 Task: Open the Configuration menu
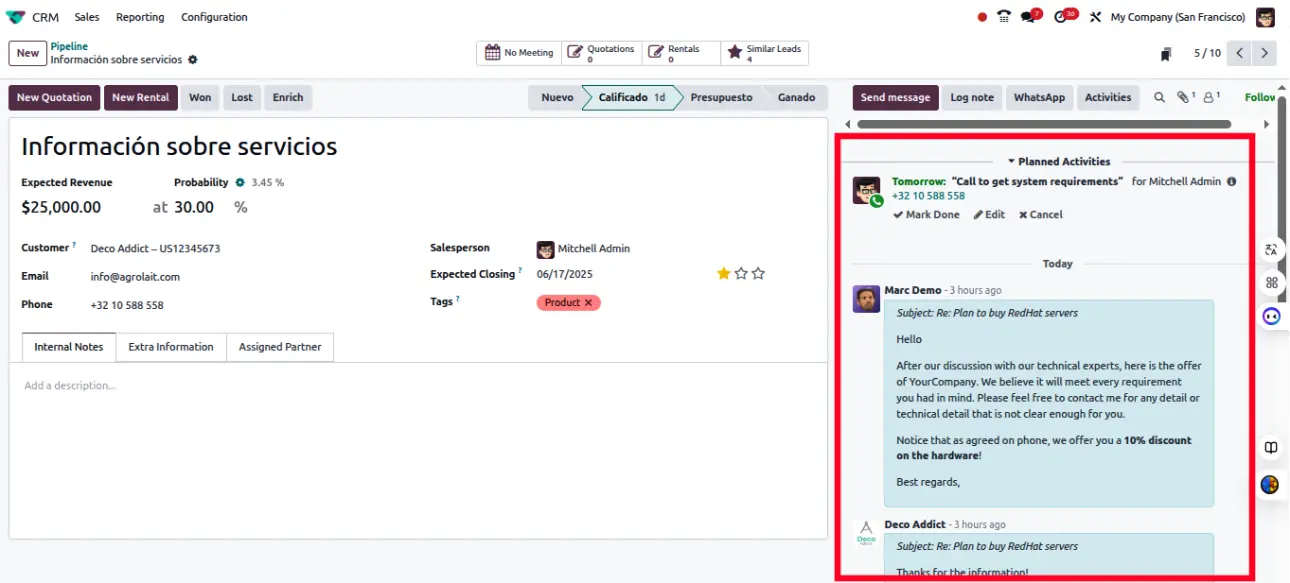point(214,17)
